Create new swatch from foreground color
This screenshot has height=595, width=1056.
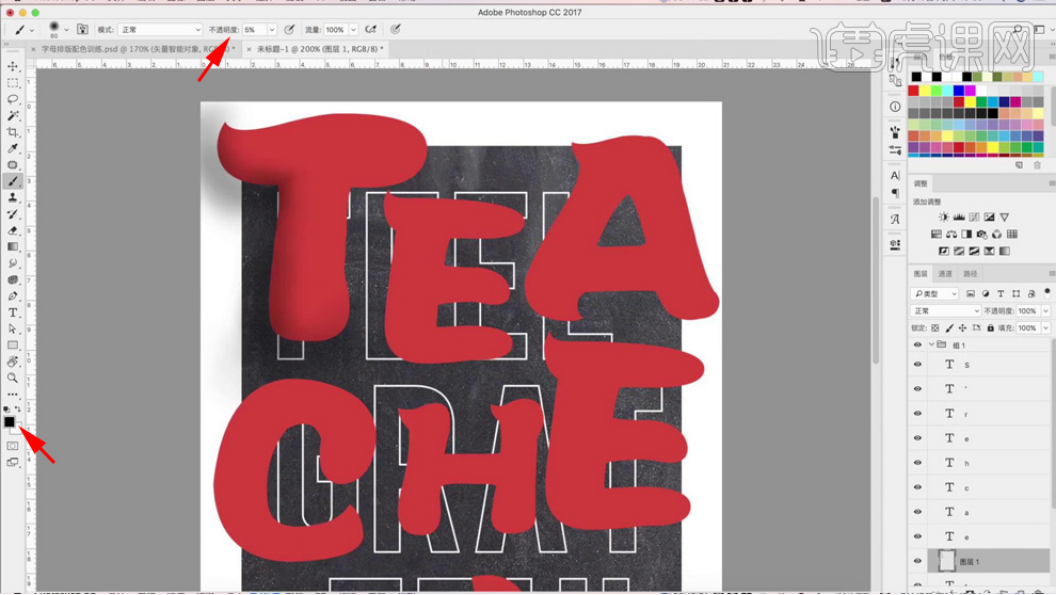[x=1019, y=165]
